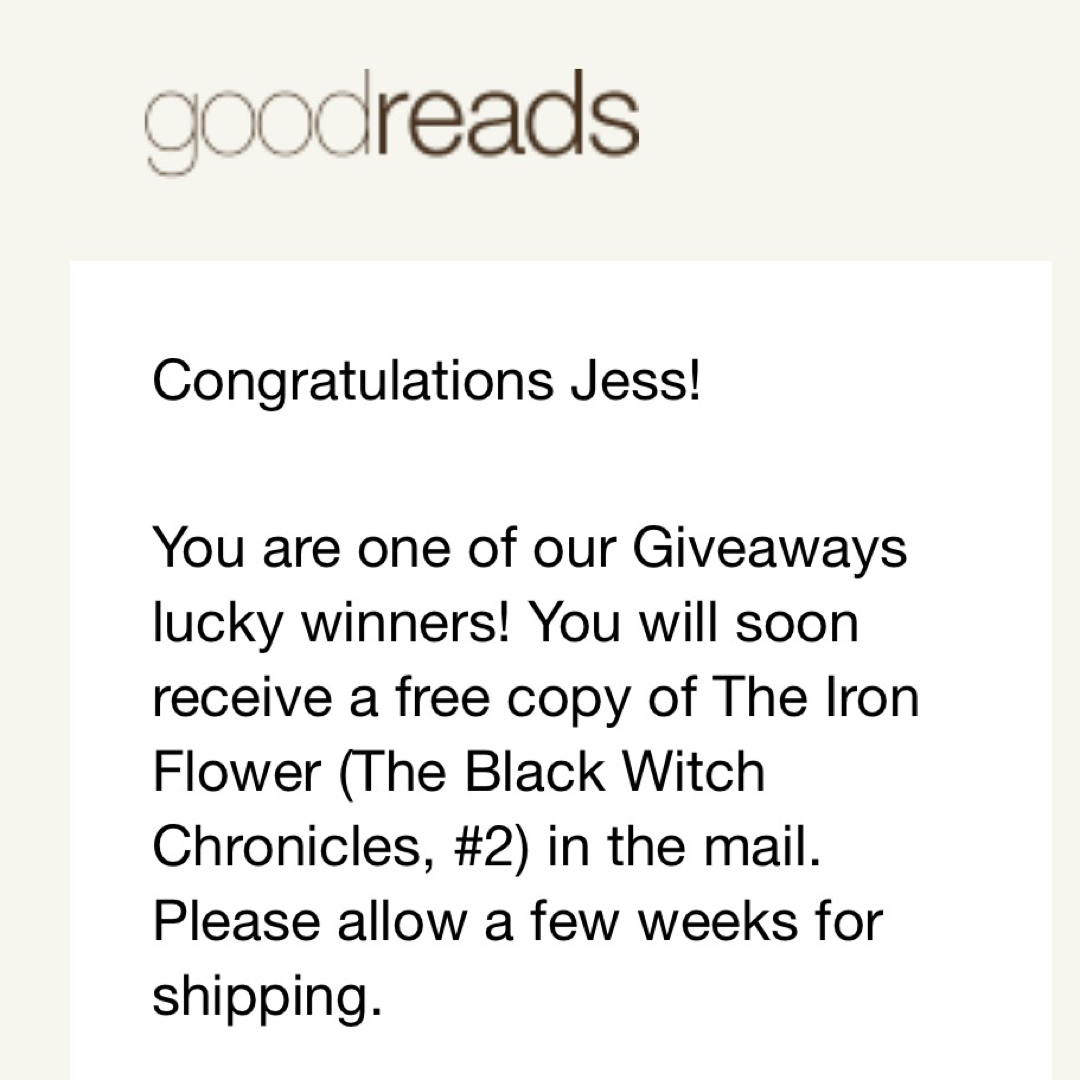Click the phrase "lucky winners!"
Image resolution: width=1080 pixels, height=1080 pixels.
[x=333, y=624]
